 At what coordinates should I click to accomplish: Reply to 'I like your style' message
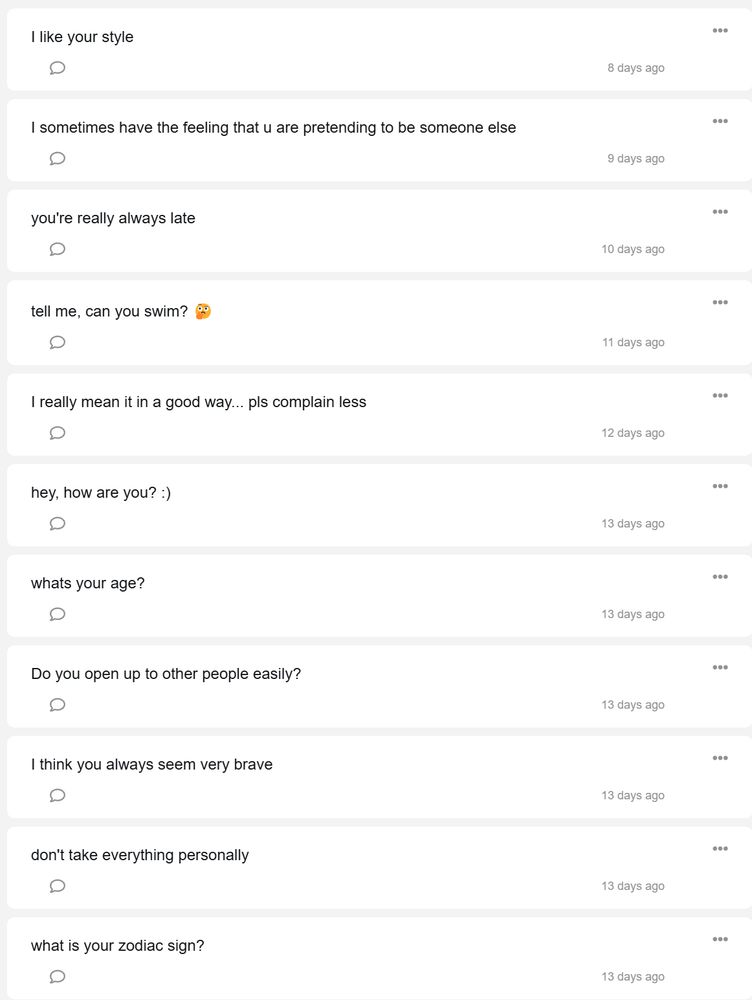pos(58,68)
